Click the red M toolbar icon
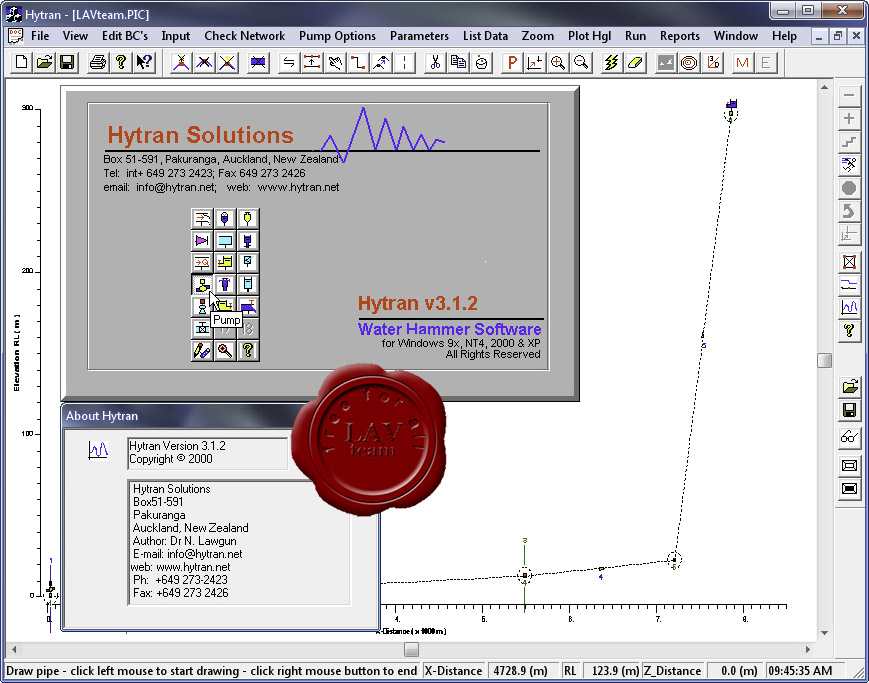Screen dimensions: 869x683 tap(742, 62)
